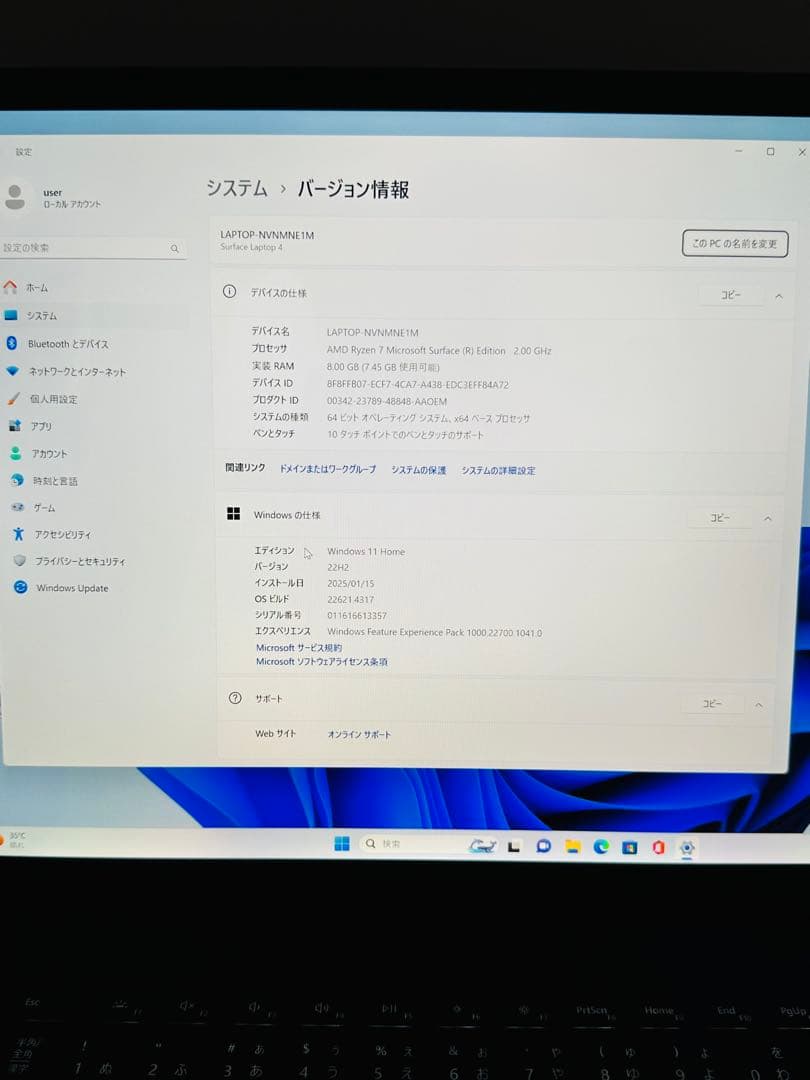Image resolution: width=810 pixels, height=1080 pixels.
Task: Open Bluetooth とデバイス settings
Action: tap(65, 343)
